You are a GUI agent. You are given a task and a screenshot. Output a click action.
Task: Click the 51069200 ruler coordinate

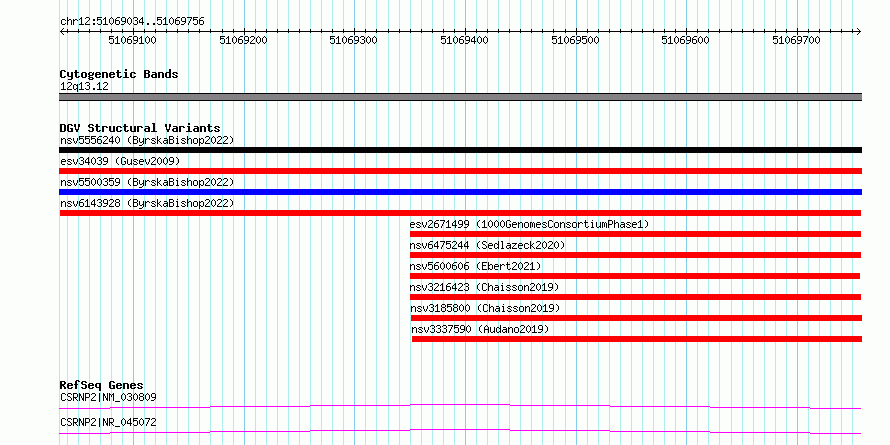click(244, 40)
